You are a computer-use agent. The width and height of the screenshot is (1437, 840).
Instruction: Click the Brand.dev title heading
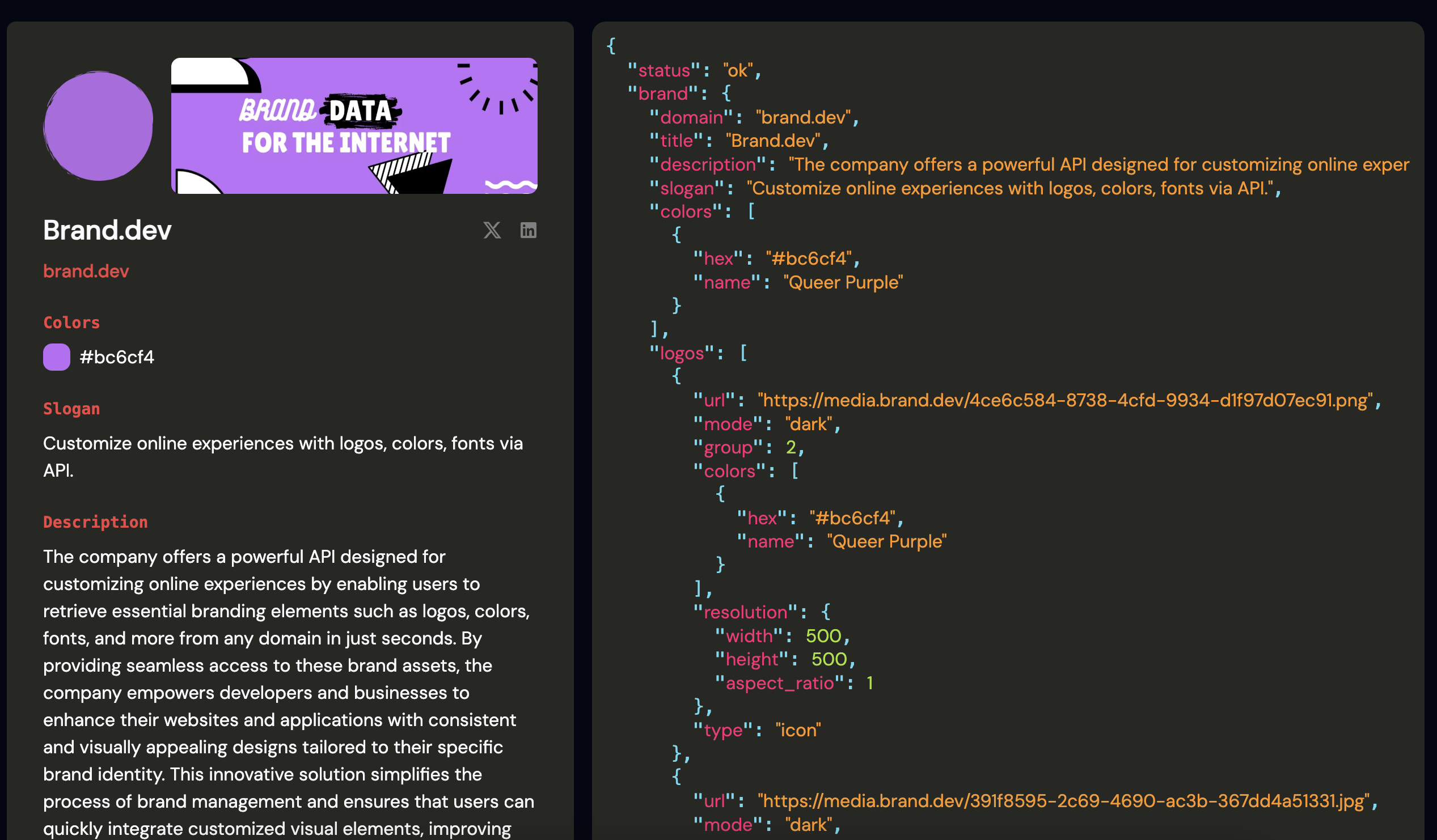click(x=107, y=230)
